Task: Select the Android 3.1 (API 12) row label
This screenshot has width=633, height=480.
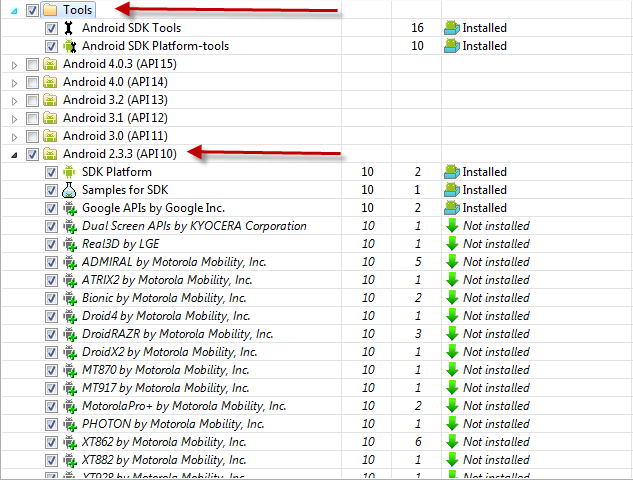Action: (x=115, y=118)
